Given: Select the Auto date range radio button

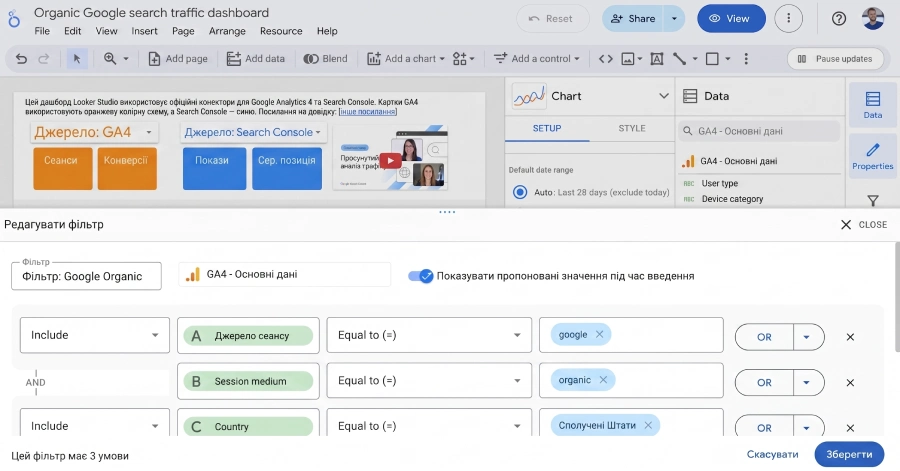Looking at the screenshot, I should coord(520,192).
